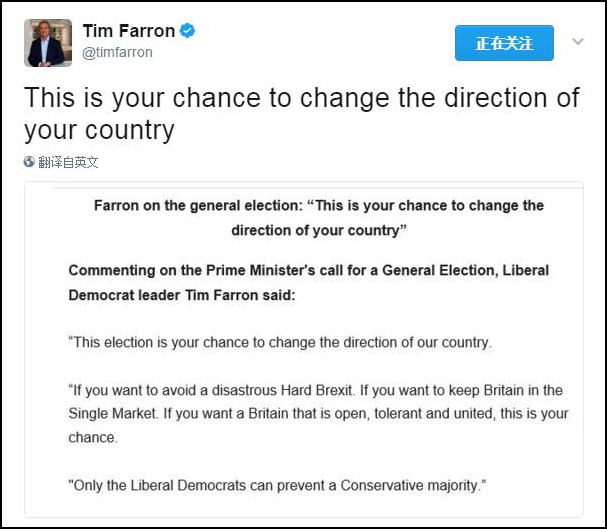This screenshot has height=529, width=607.
Task: Click the headline's "direction of your country" line
Action: 318,229
